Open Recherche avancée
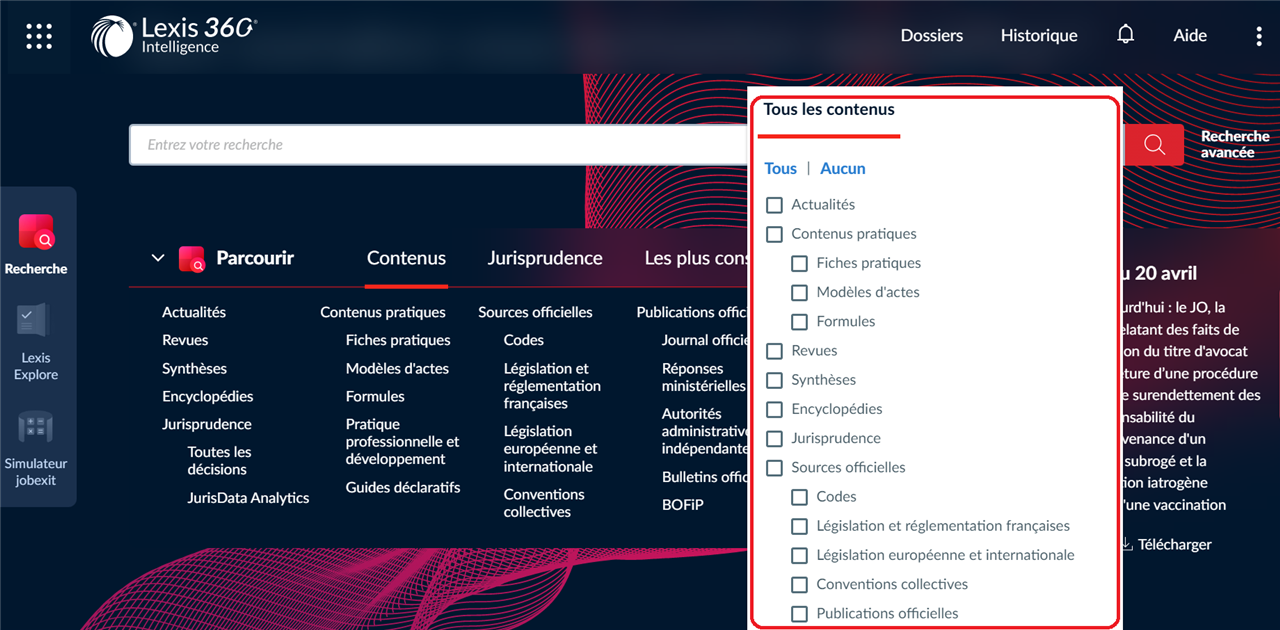The width and height of the screenshot is (1280, 630). tap(1235, 145)
